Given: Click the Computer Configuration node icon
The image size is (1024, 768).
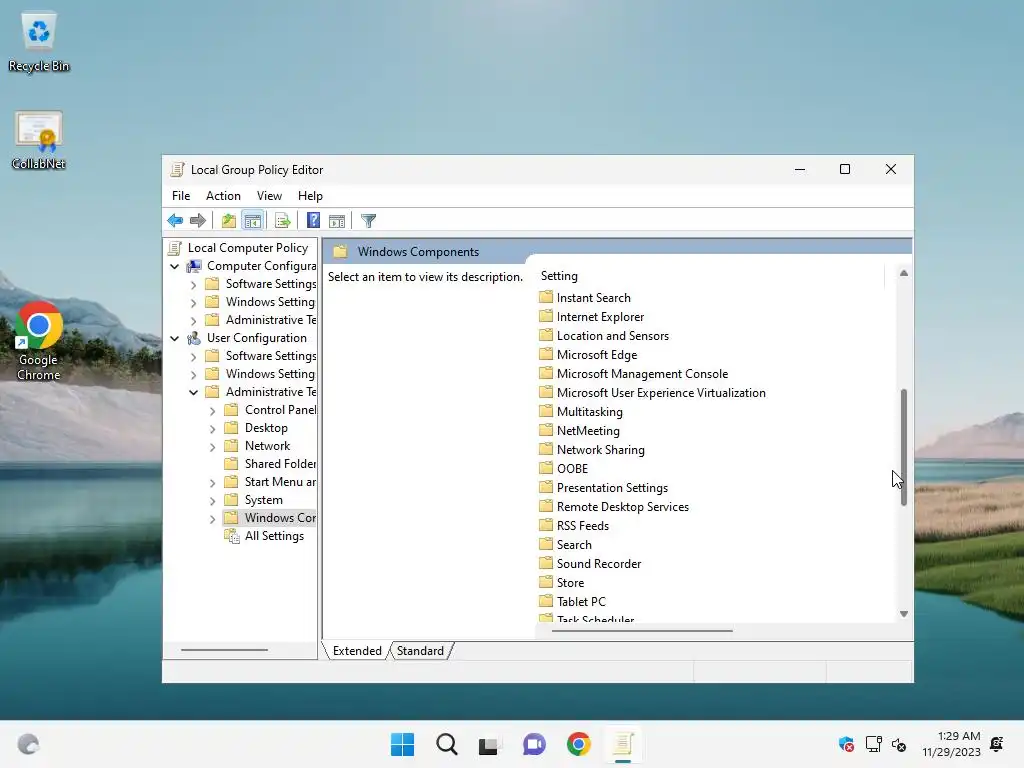Looking at the screenshot, I should click(x=194, y=266).
